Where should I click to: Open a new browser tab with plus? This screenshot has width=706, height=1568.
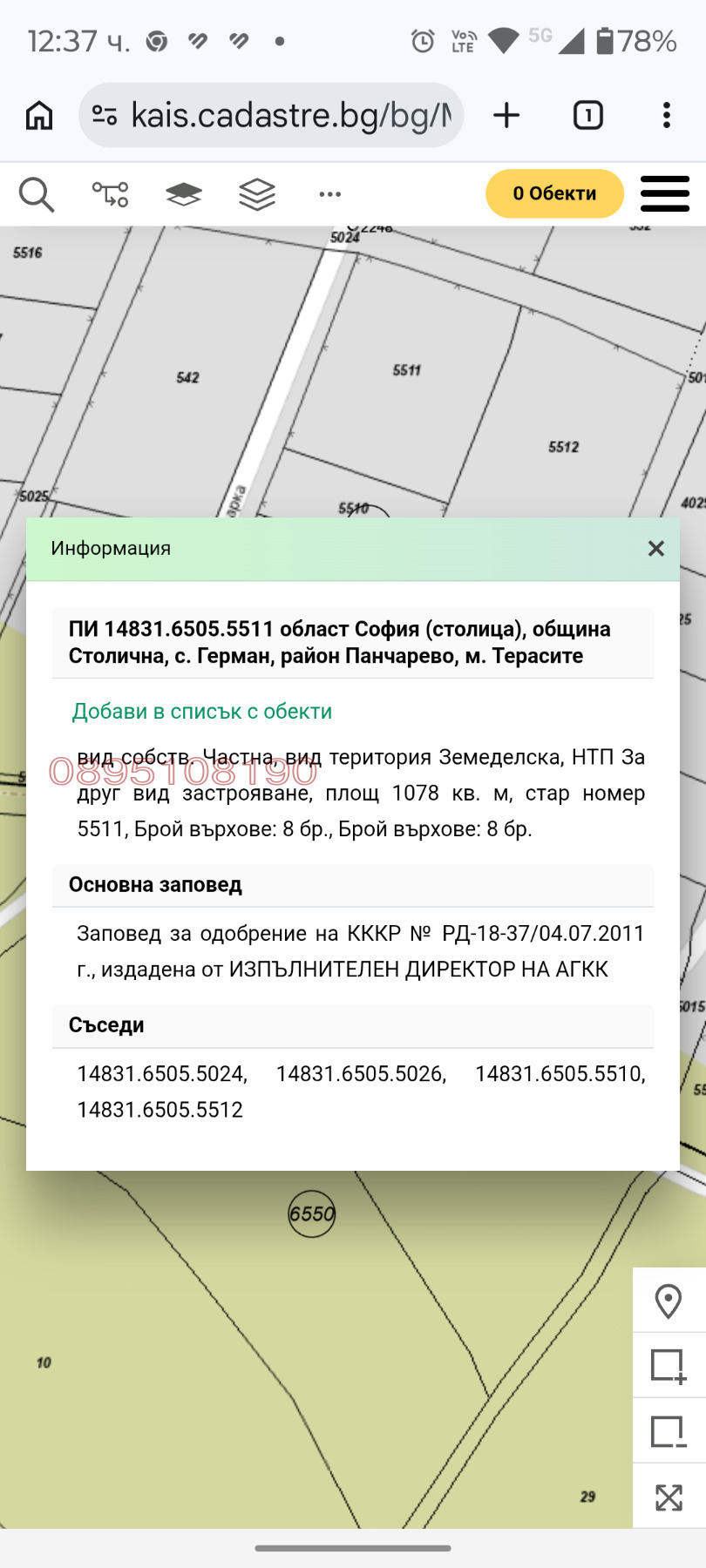point(506,115)
